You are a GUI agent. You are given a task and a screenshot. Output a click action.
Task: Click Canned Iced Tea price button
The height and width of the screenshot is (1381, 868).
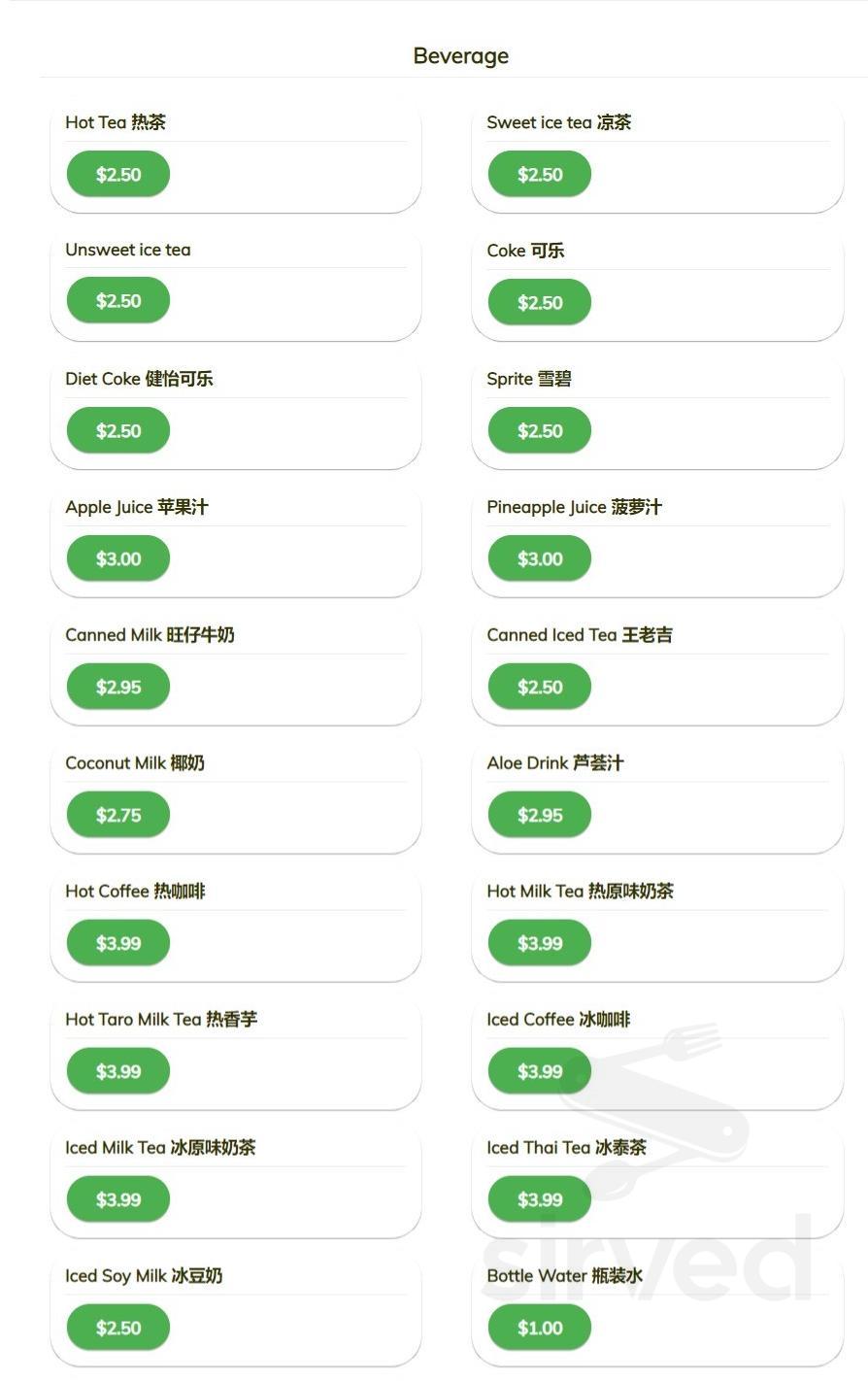pyautogui.click(x=540, y=688)
